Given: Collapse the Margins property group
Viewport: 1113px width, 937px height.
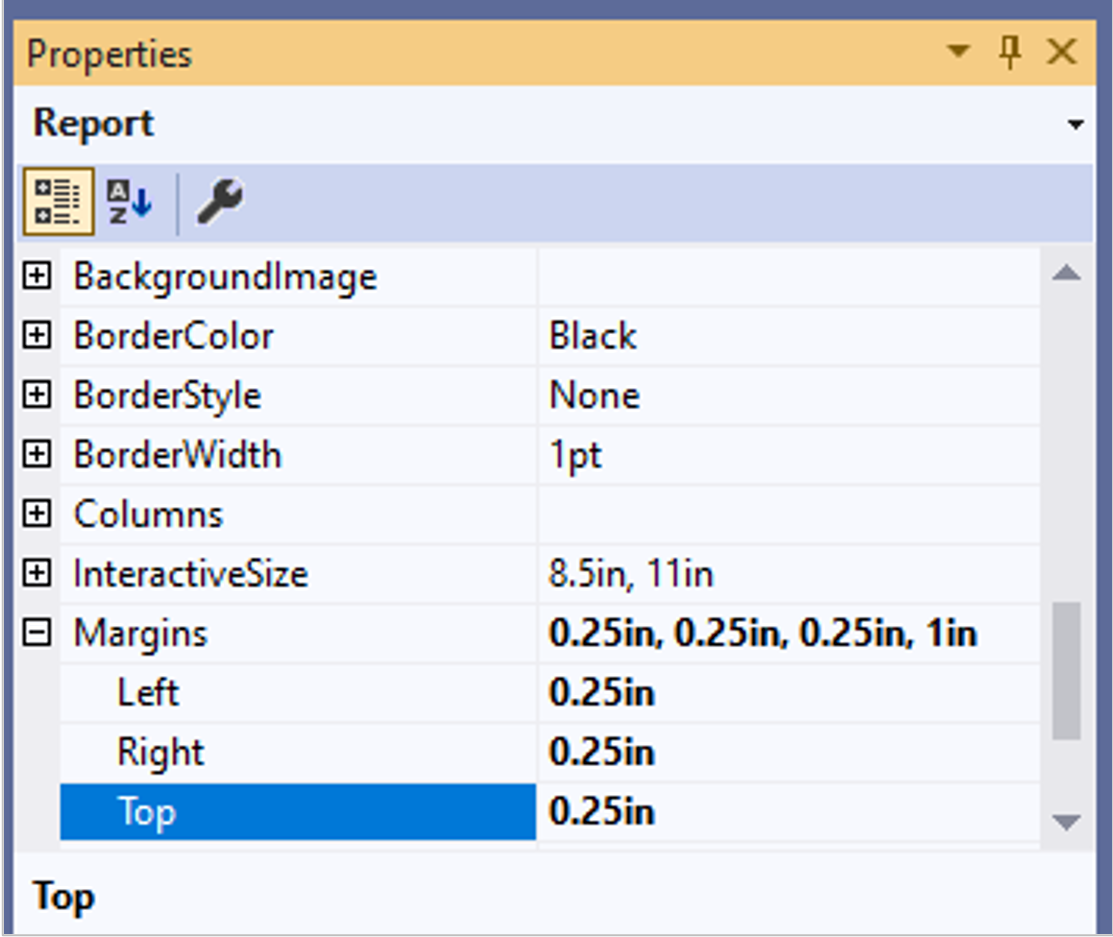Looking at the screenshot, I should pyautogui.click(x=37, y=633).
